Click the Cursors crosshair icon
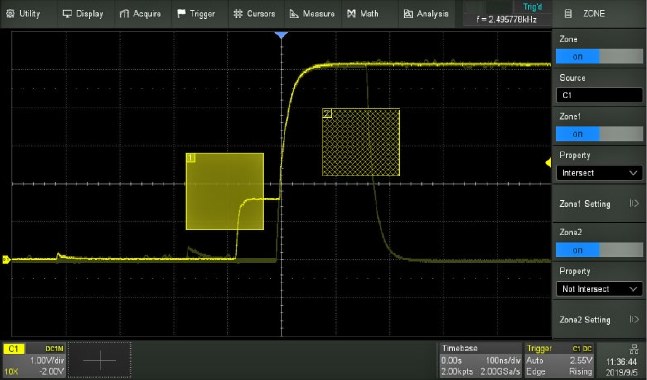The height and width of the screenshot is (380, 647). click(x=238, y=14)
